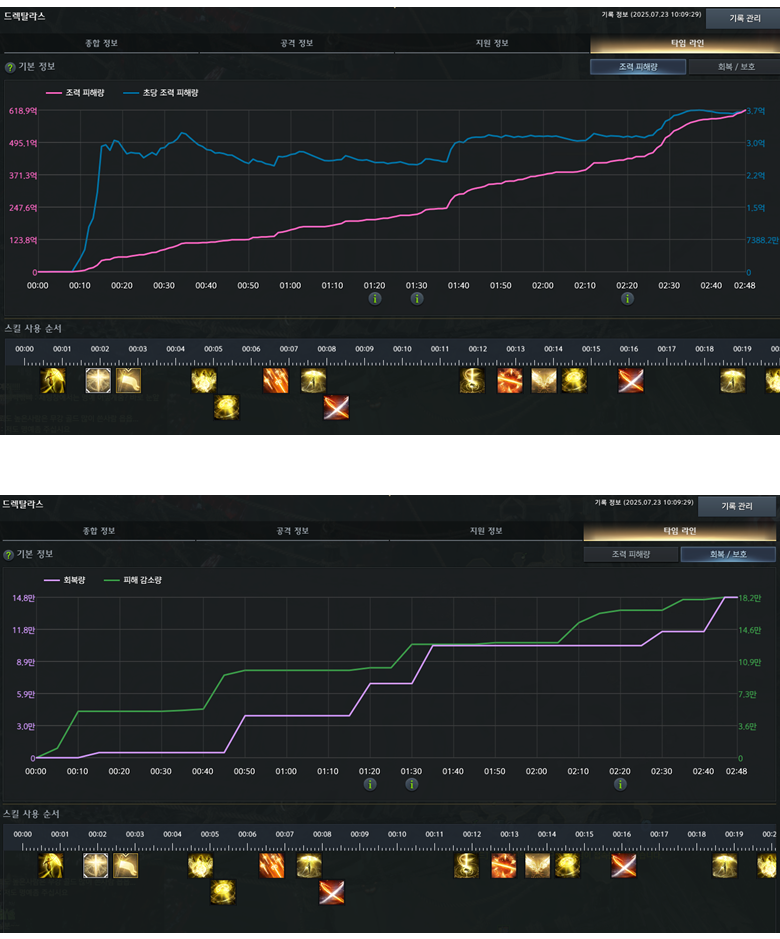Click green help icon beside 기본 정보, upper panel

tap(10, 67)
